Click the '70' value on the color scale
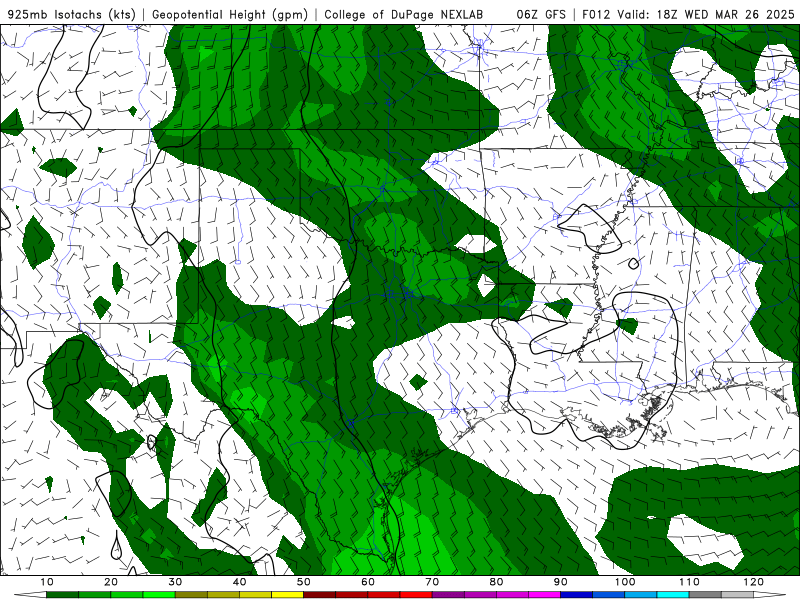 432,582
